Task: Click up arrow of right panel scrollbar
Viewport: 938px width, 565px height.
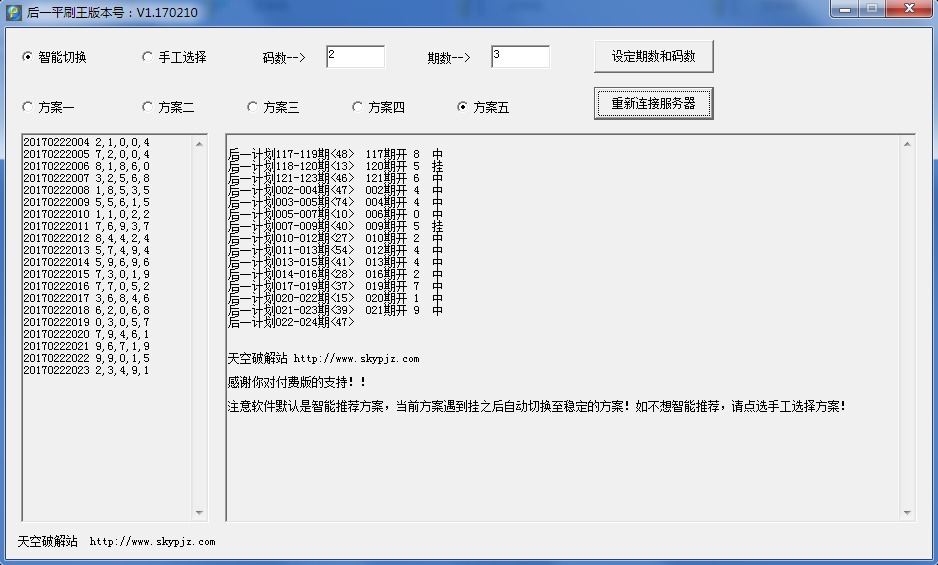Action: [907, 143]
